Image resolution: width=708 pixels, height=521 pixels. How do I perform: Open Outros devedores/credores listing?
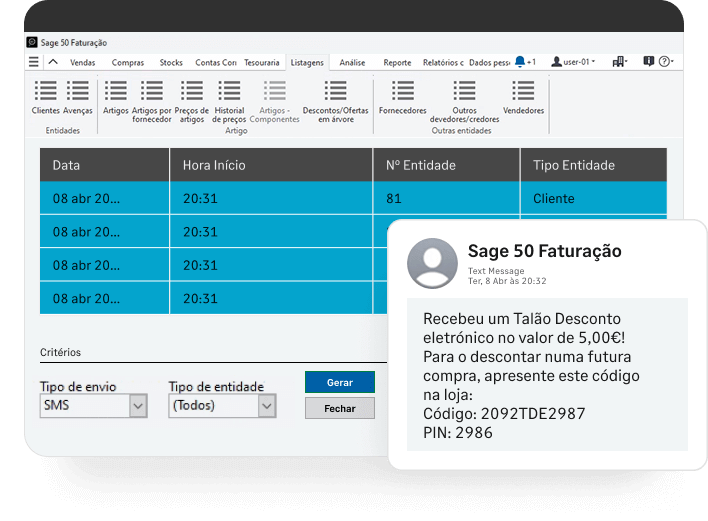point(463,92)
